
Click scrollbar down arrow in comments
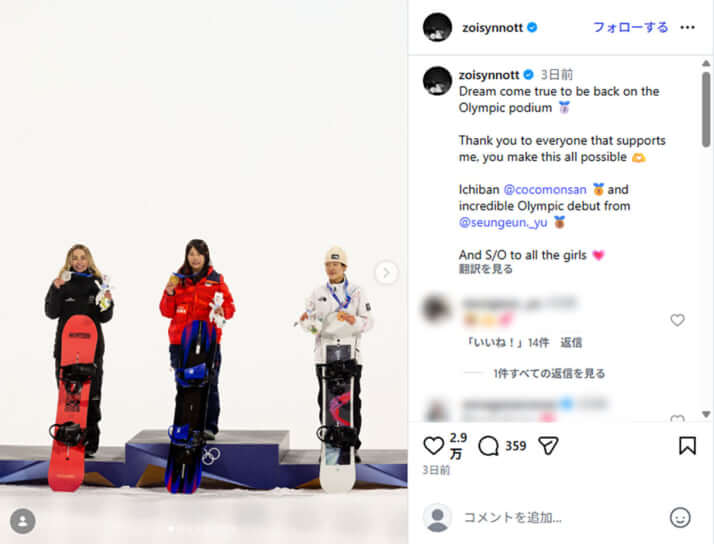point(706,414)
